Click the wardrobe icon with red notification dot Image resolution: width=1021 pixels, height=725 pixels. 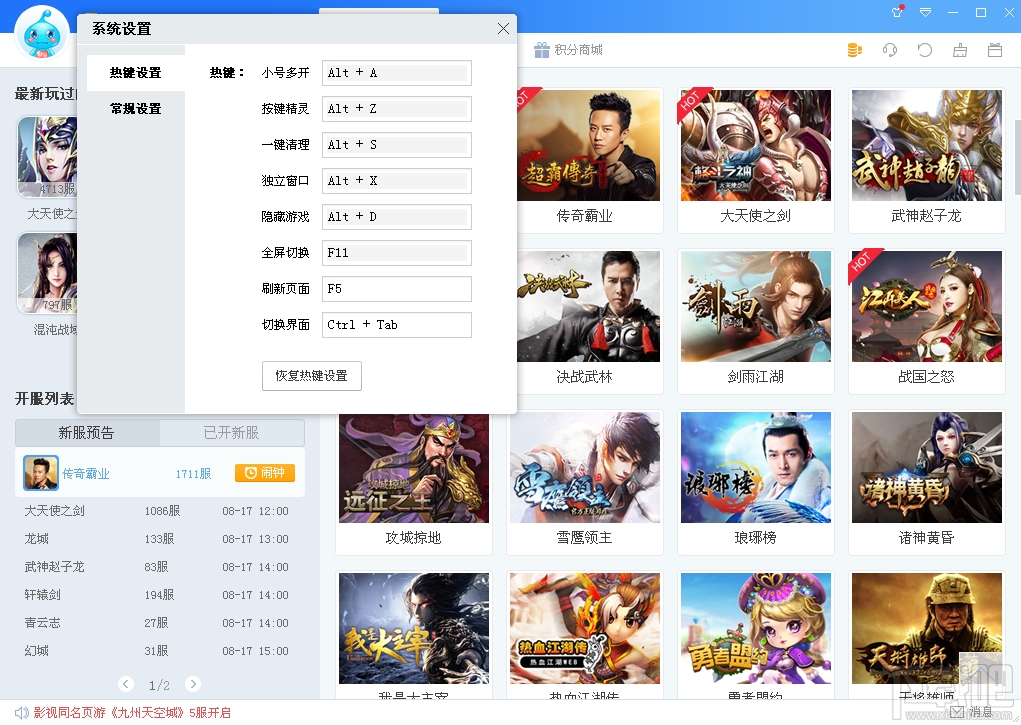[x=896, y=12]
